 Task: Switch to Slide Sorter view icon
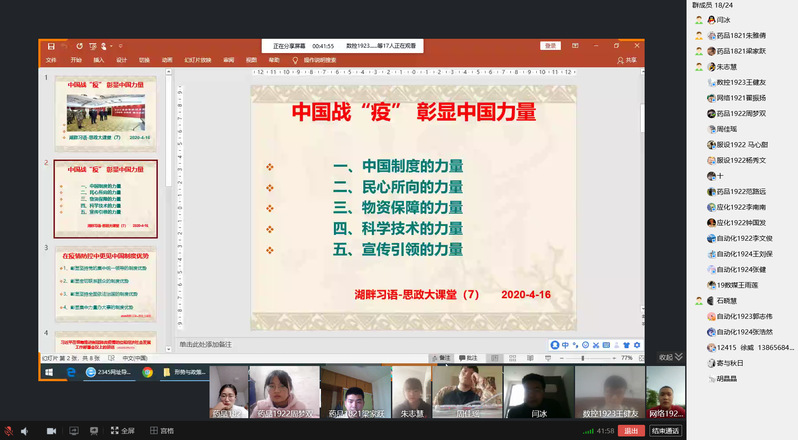click(x=512, y=358)
